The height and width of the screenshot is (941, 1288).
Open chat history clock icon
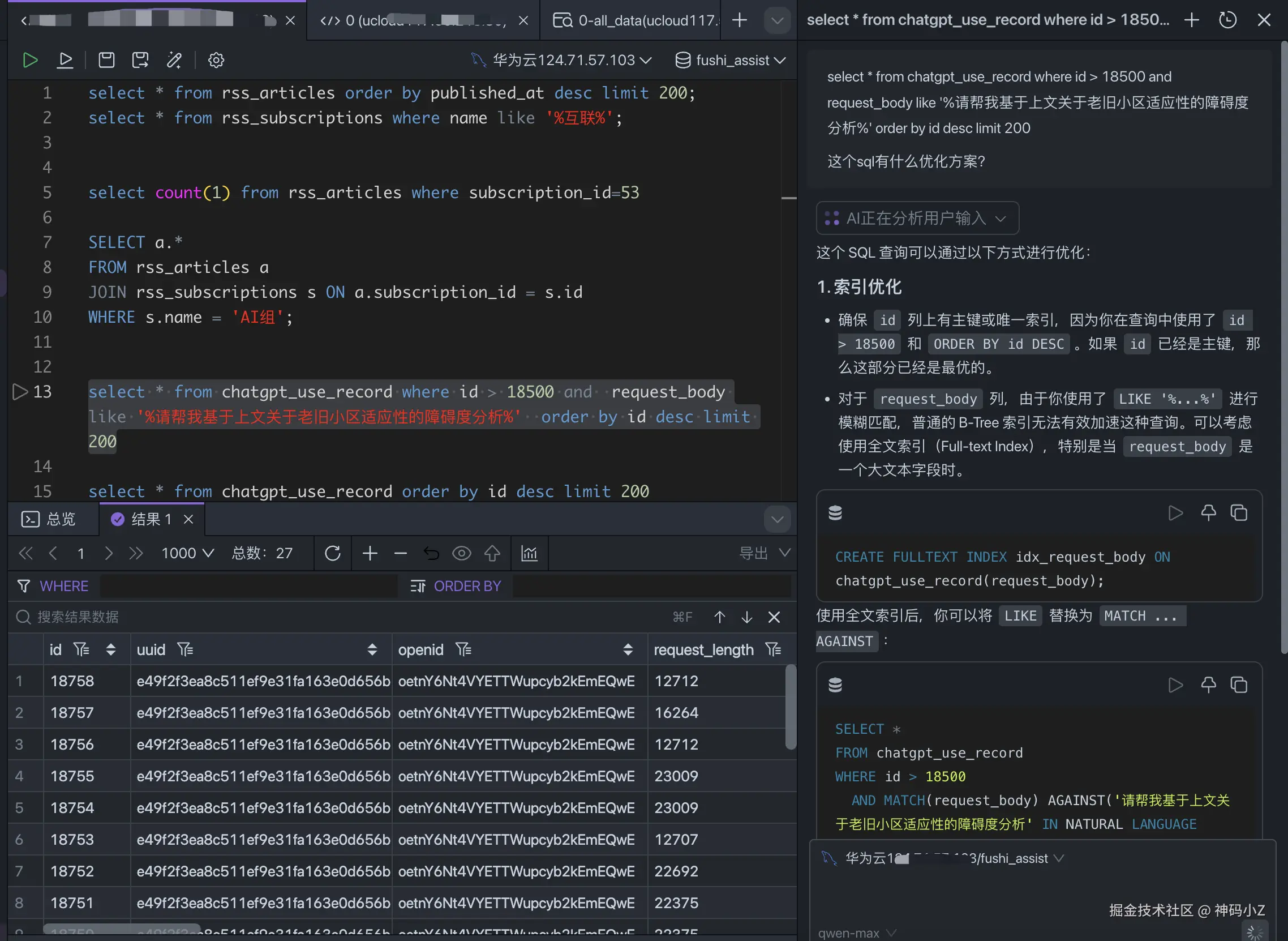pyautogui.click(x=1227, y=20)
